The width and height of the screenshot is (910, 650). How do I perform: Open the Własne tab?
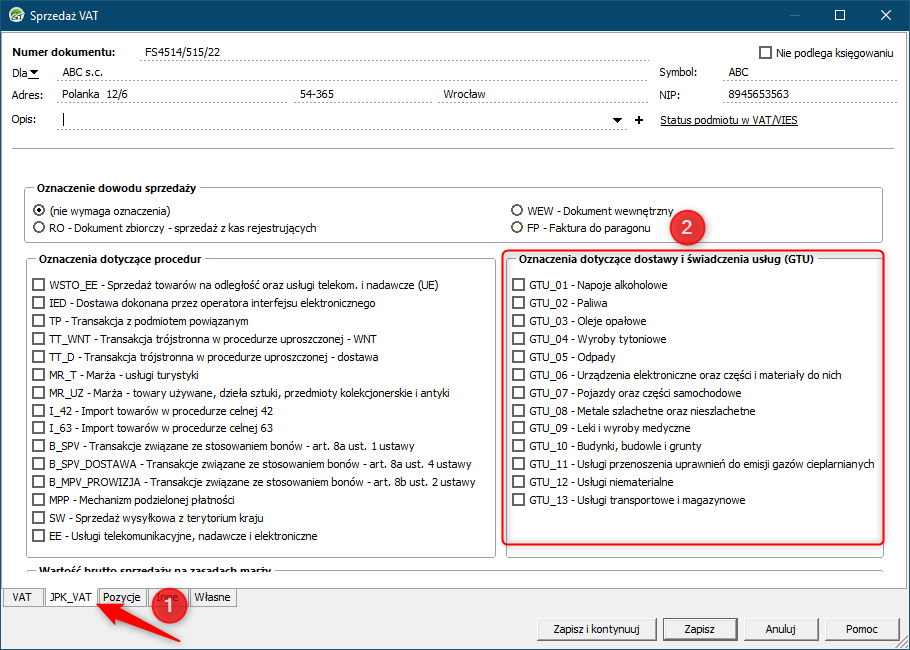pos(212,597)
